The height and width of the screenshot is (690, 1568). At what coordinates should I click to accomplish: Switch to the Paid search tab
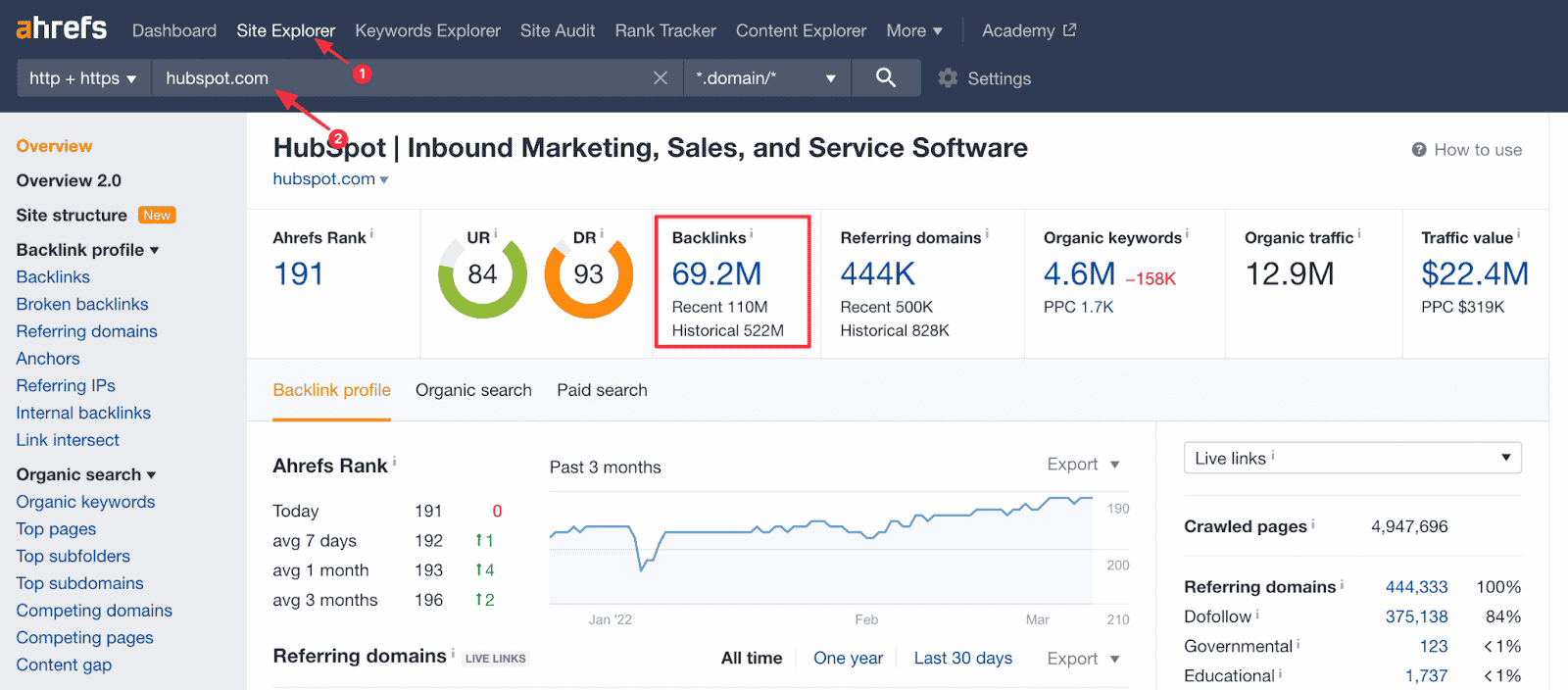[x=602, y=390]
